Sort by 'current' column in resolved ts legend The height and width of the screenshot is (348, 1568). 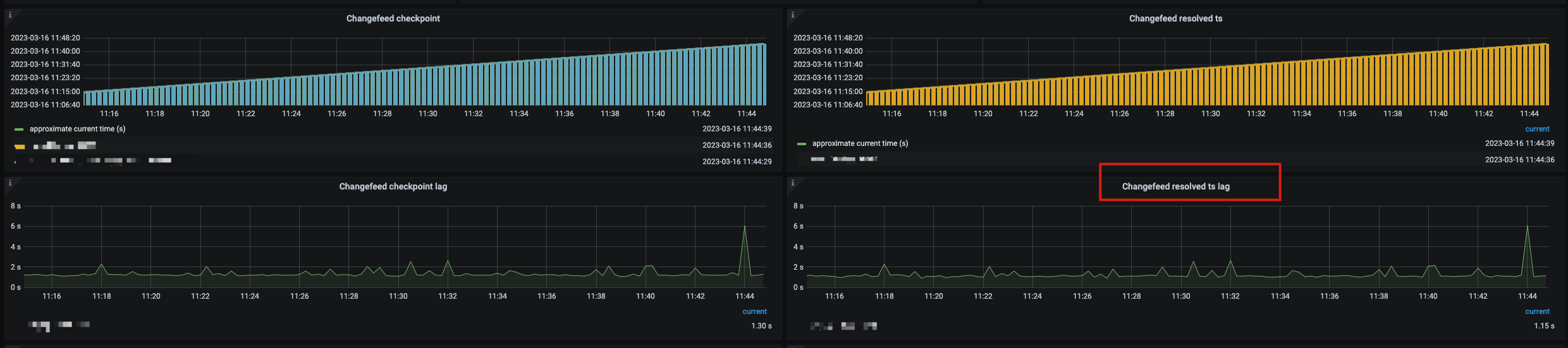coord(1537,129)
